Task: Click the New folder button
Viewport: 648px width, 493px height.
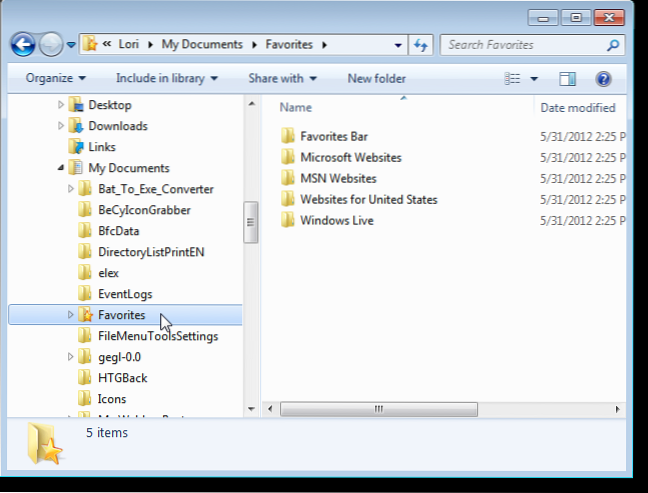Action: click(x=376, y=78)
